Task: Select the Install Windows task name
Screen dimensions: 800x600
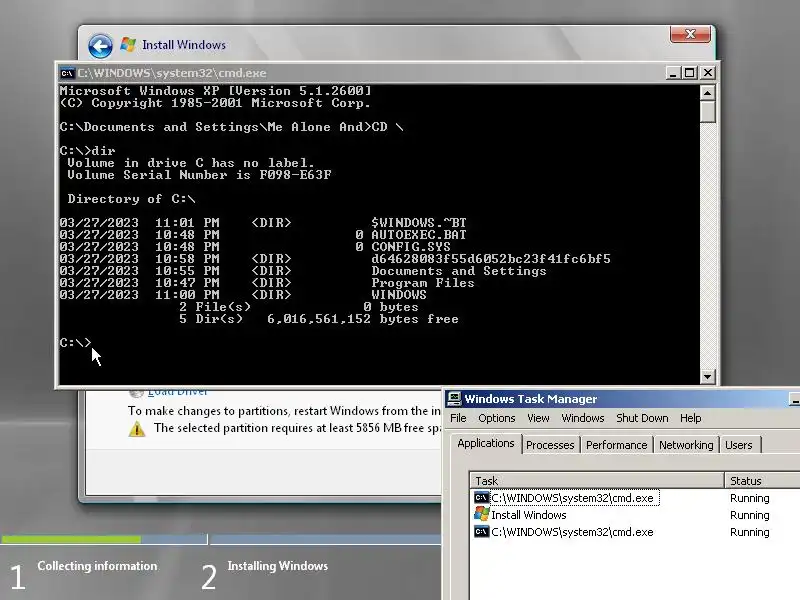Action: (529, 515)
